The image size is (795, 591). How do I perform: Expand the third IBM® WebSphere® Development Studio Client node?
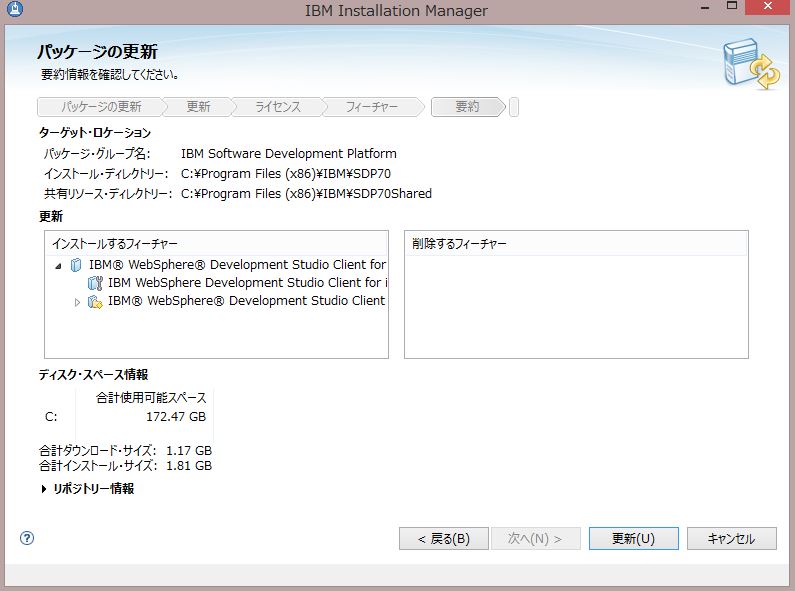(77, 302)
